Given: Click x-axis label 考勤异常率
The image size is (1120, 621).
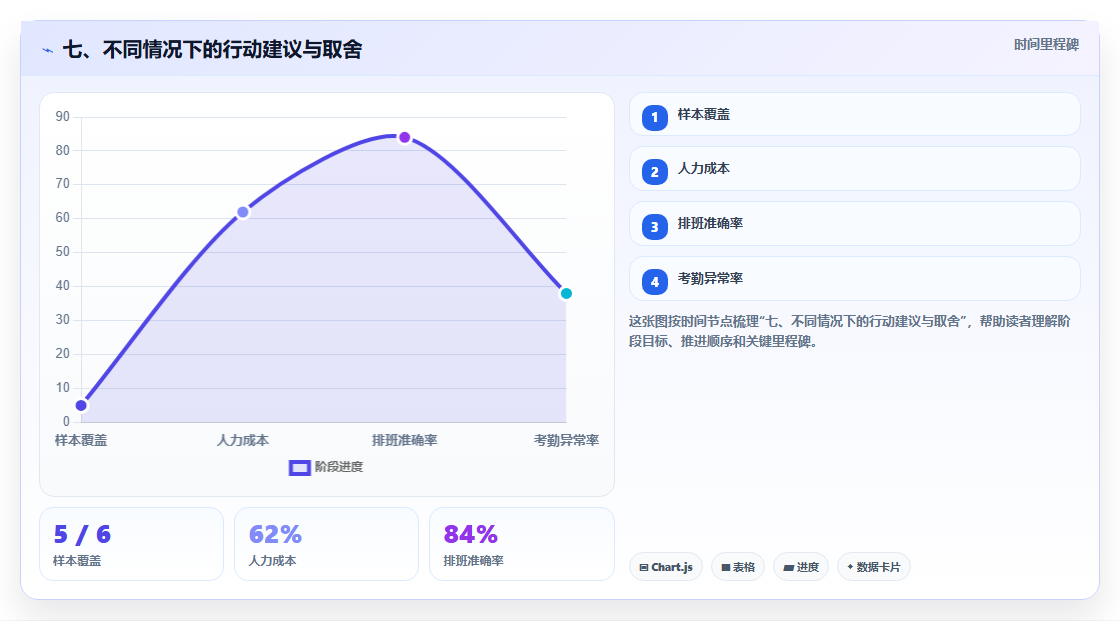Looking at the screenshot, I should tap(566, 440).
